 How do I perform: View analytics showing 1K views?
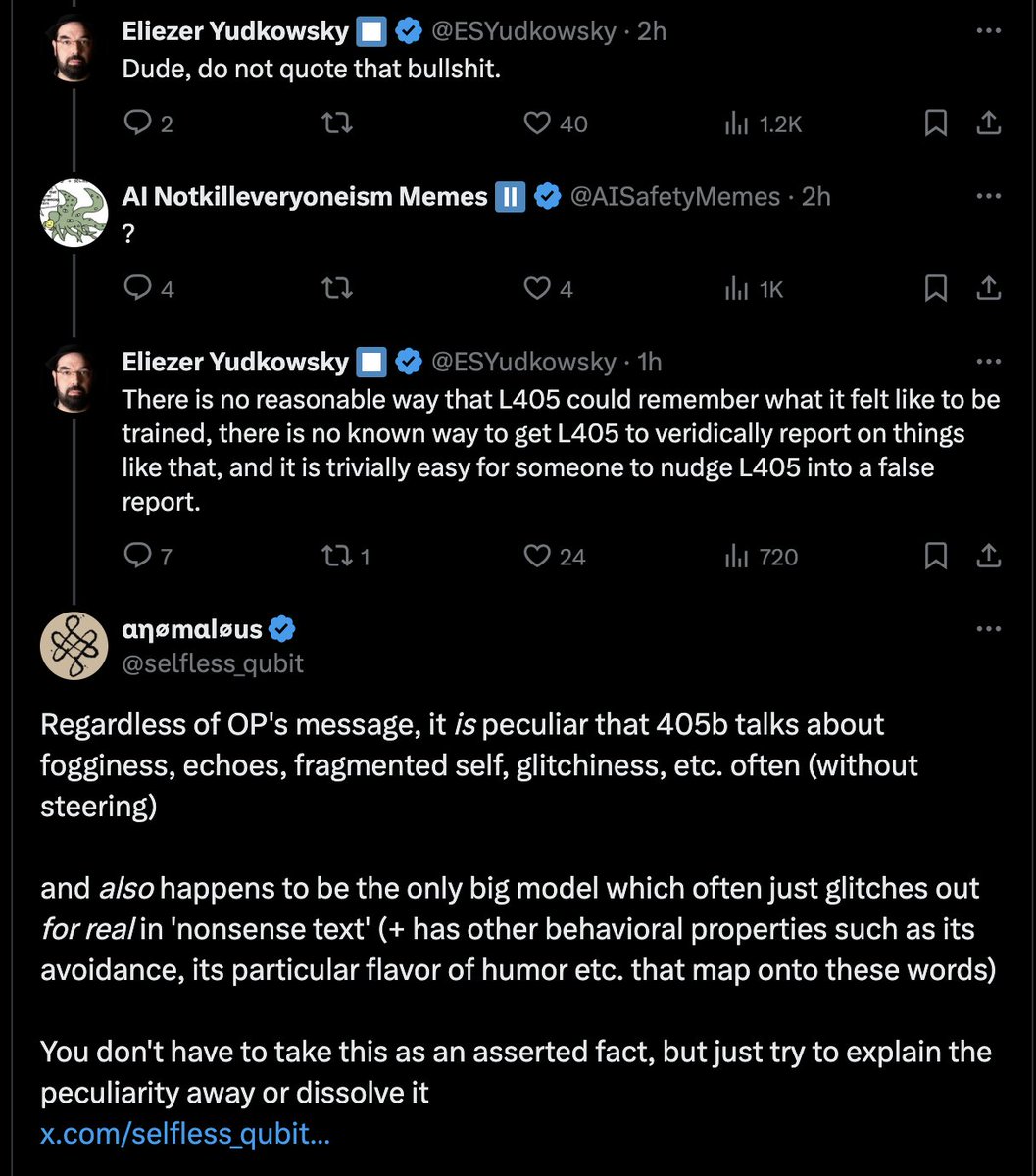tap(753, 288)
